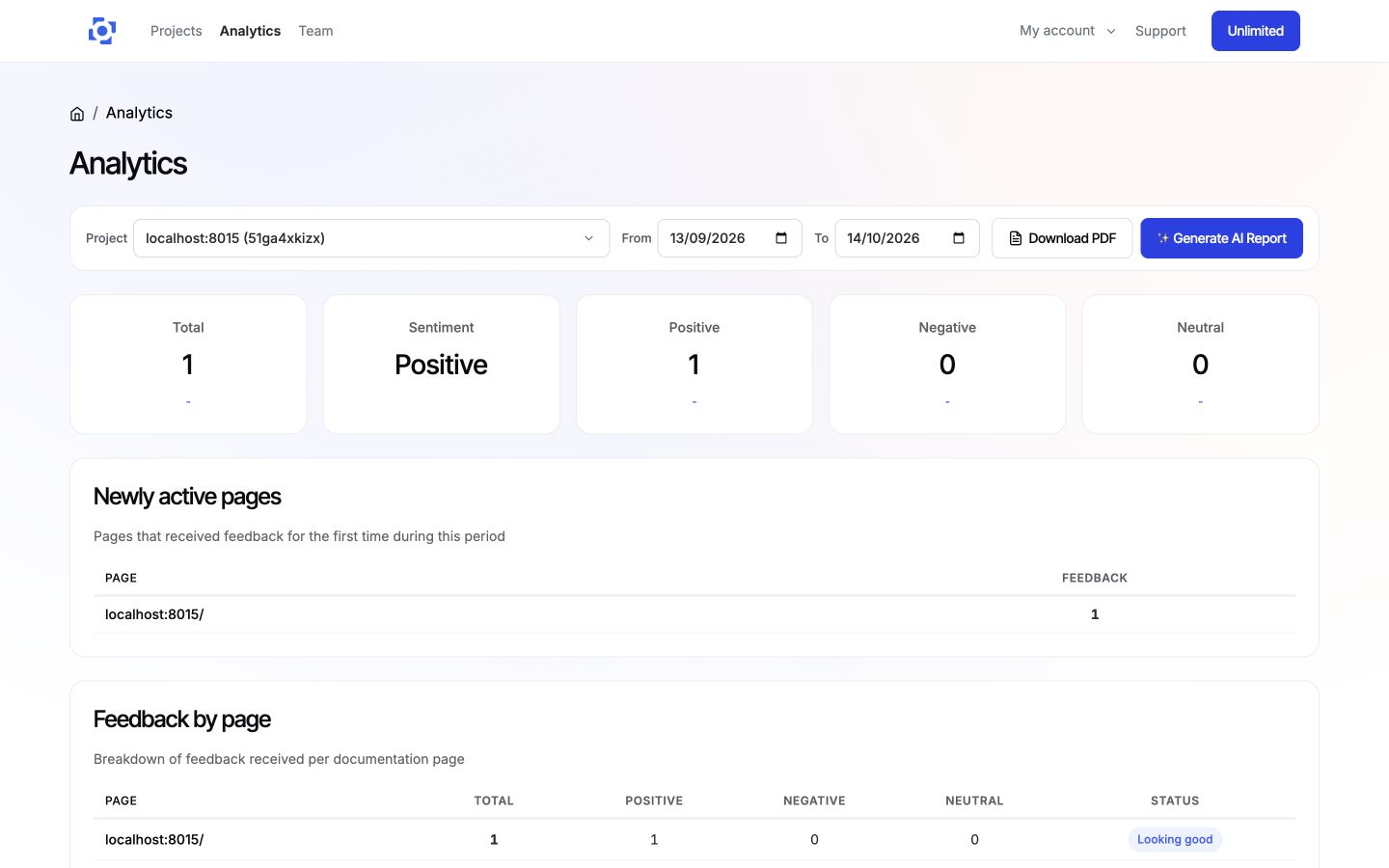Click the POSITIVE column header
This screenshot has height=868, width=1389.
(654, 800)
